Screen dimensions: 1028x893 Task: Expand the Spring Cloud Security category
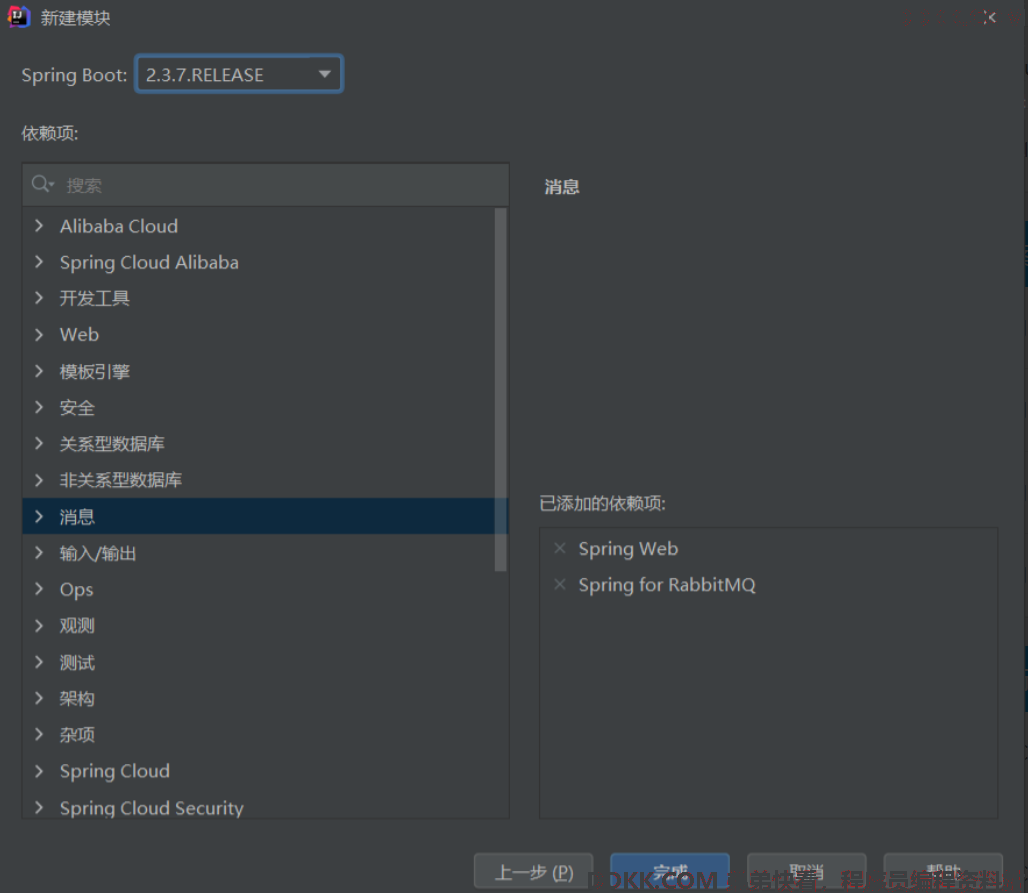pos(39,807)
